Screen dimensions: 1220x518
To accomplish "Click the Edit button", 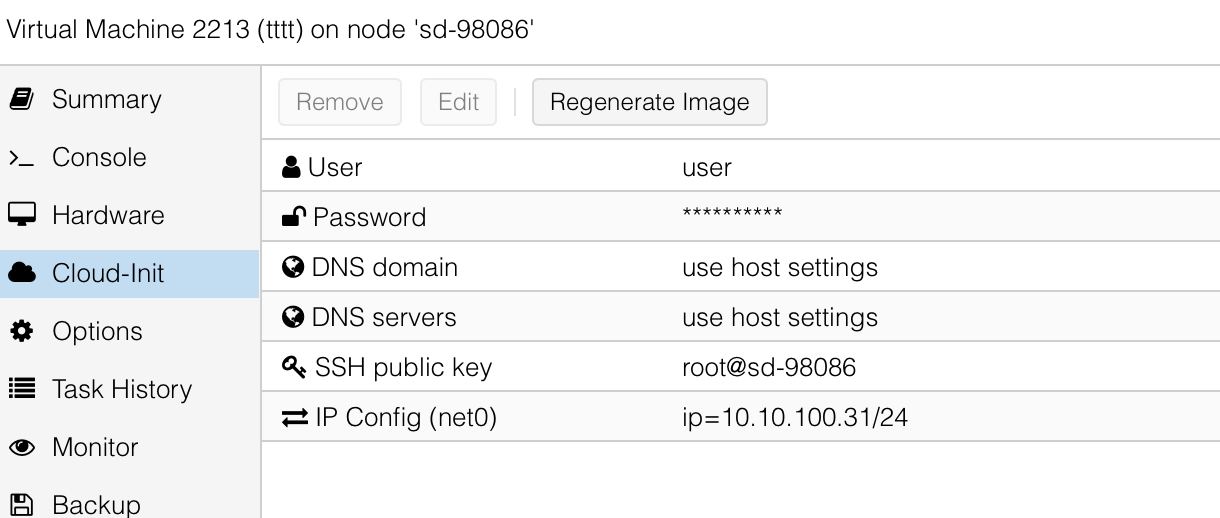I will click(459, 102).
